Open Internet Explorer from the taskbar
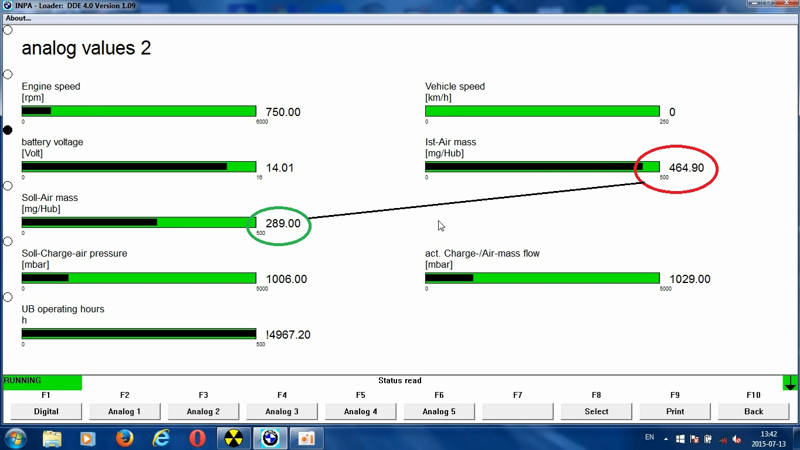 pyautogui.click(x=161, y=438)
